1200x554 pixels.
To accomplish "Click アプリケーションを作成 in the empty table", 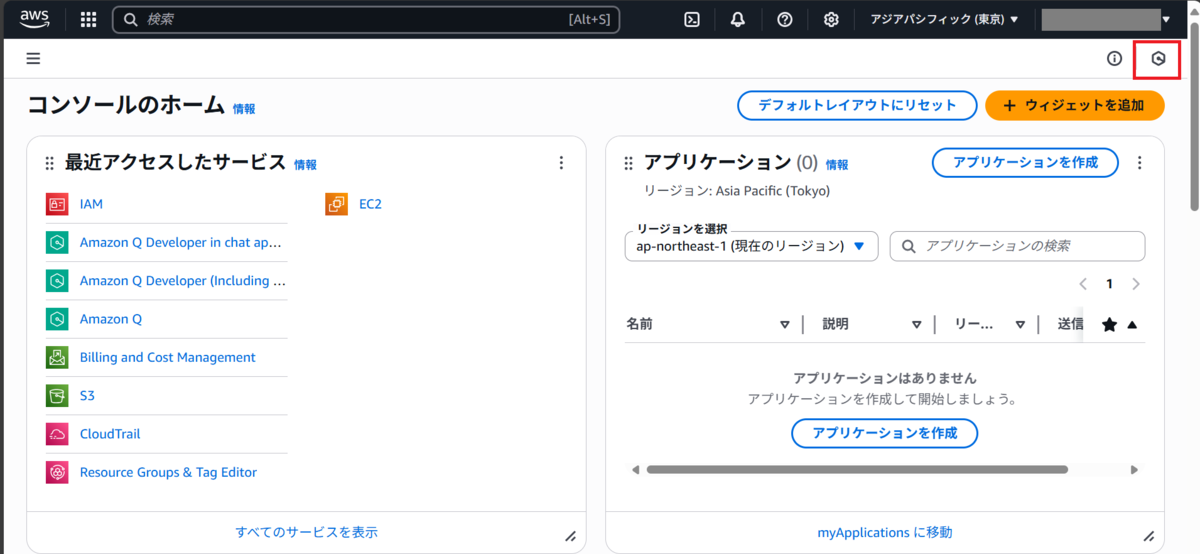I will (884, 433).
